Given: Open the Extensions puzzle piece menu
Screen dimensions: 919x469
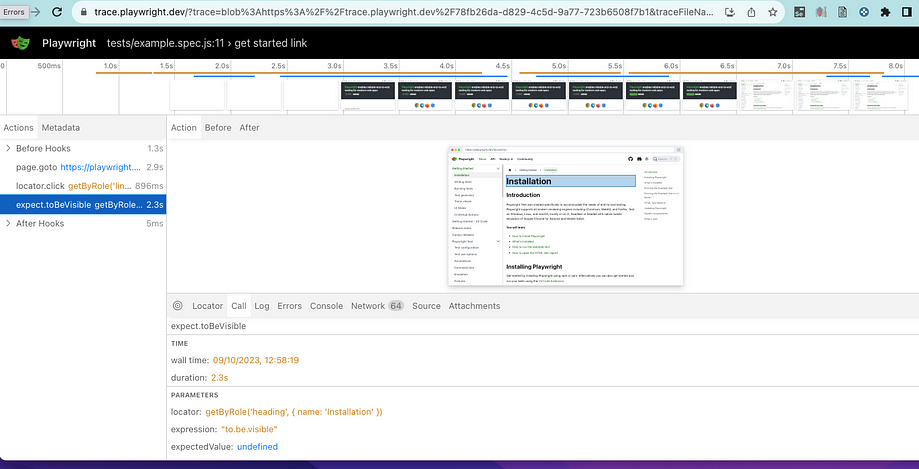Looking at the screenshot, I should pyautogui.click(x=886, y=12).
